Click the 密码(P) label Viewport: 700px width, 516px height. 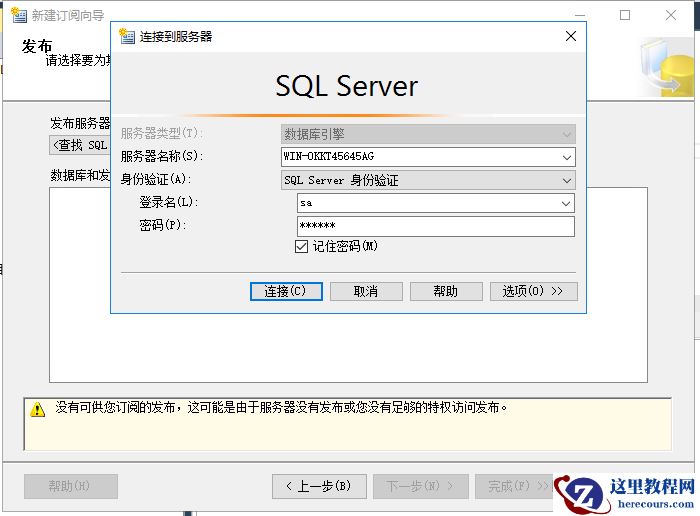[x=162, y=225]
